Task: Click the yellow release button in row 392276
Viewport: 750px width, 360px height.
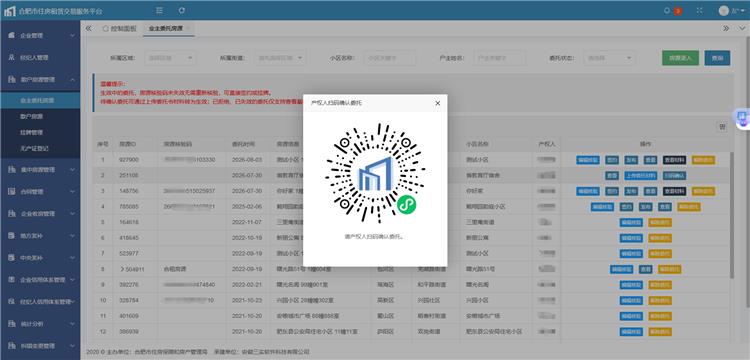Action: click(x=660, y=285)
